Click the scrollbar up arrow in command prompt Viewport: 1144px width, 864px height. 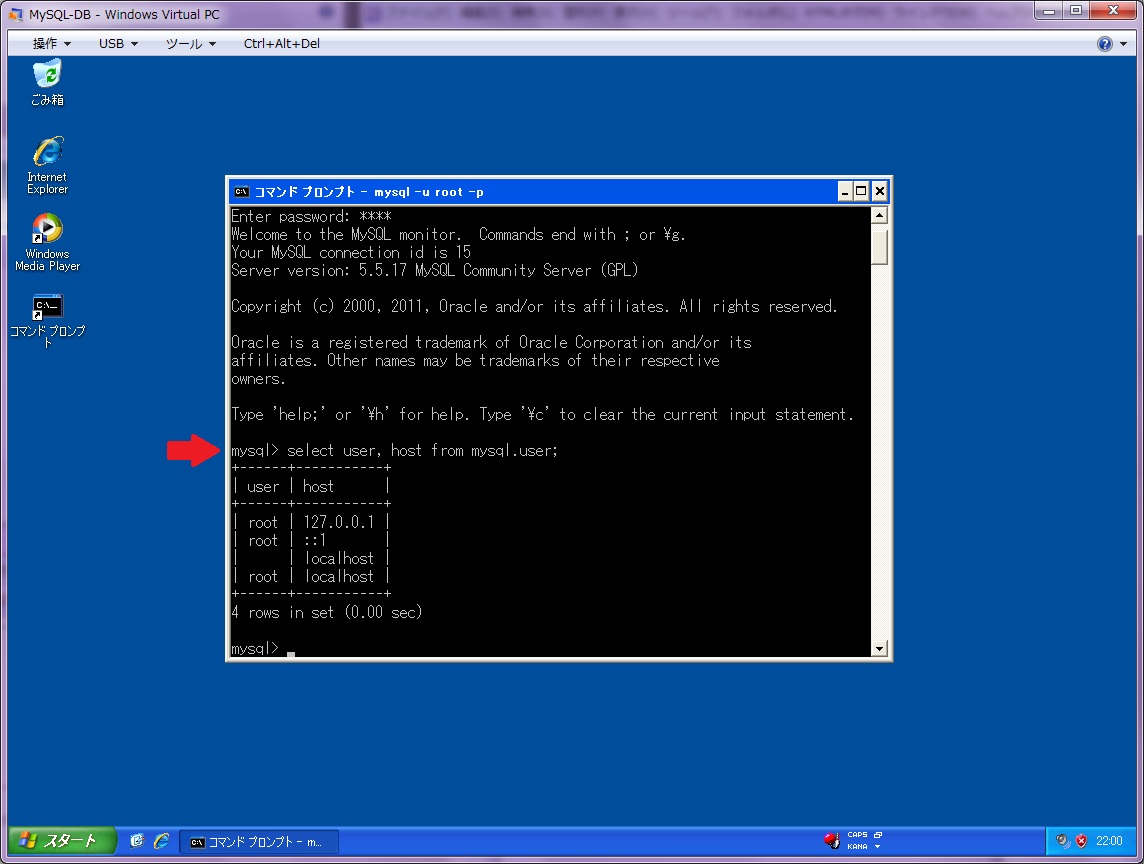pyautogui.click(x=879, y=215)
